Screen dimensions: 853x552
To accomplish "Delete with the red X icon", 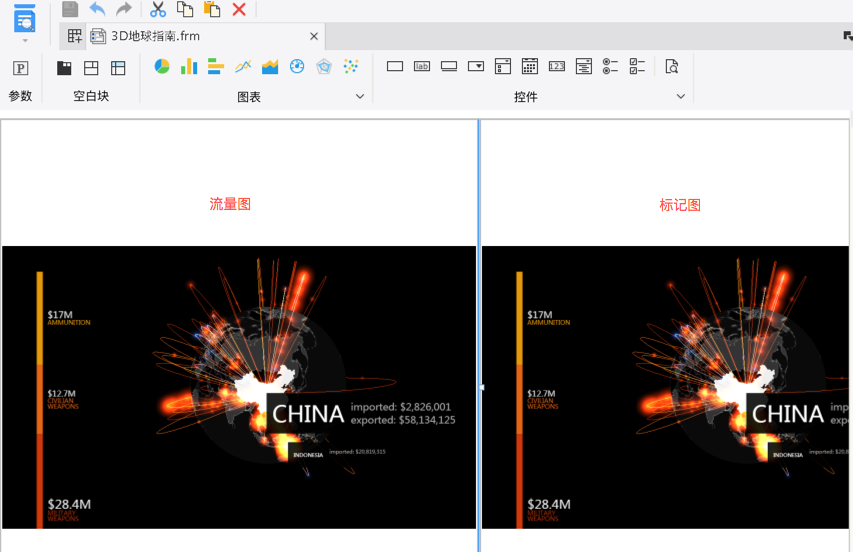I will click(239, 9).
